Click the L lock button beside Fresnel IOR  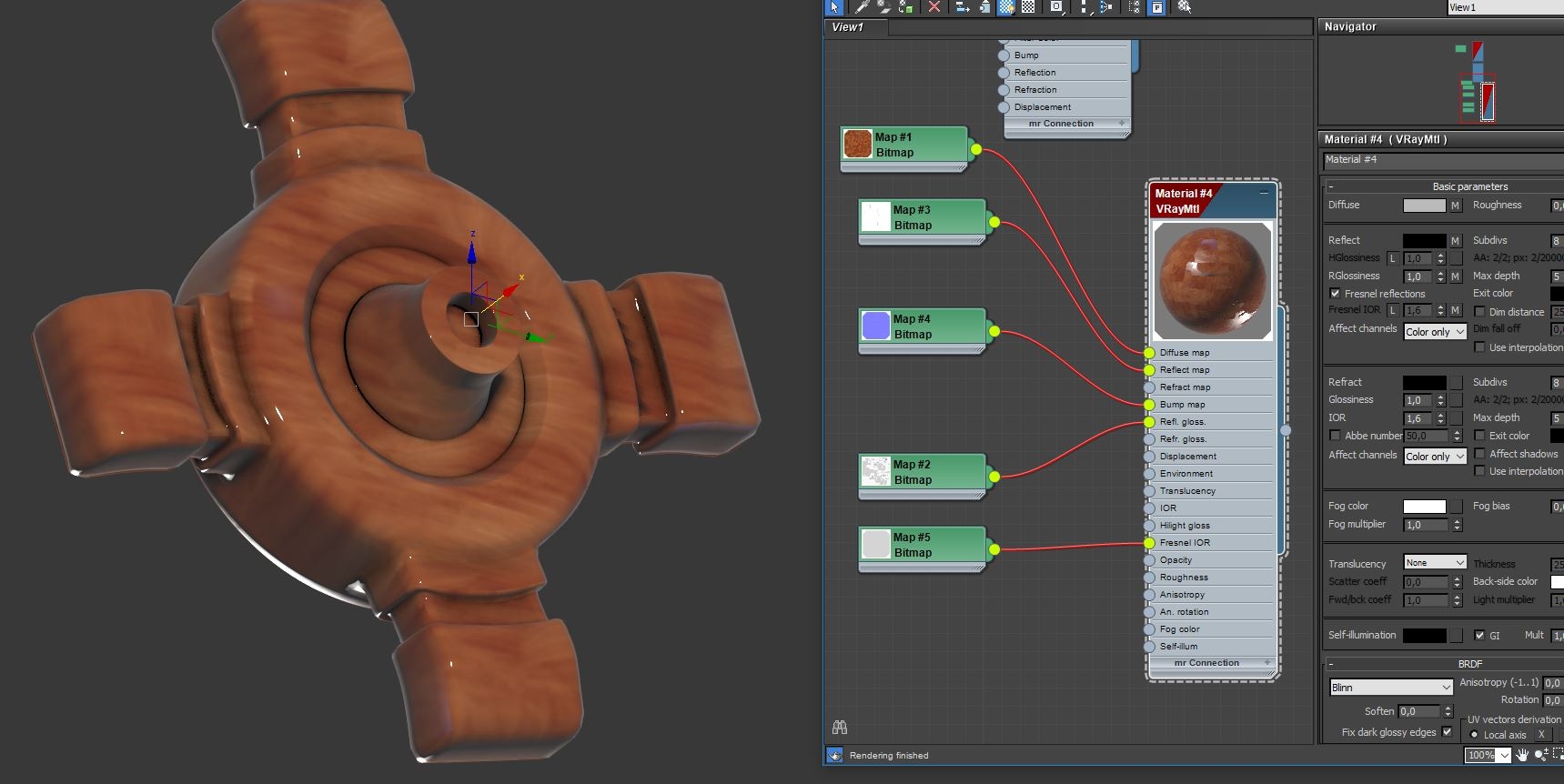[1392, 310]
